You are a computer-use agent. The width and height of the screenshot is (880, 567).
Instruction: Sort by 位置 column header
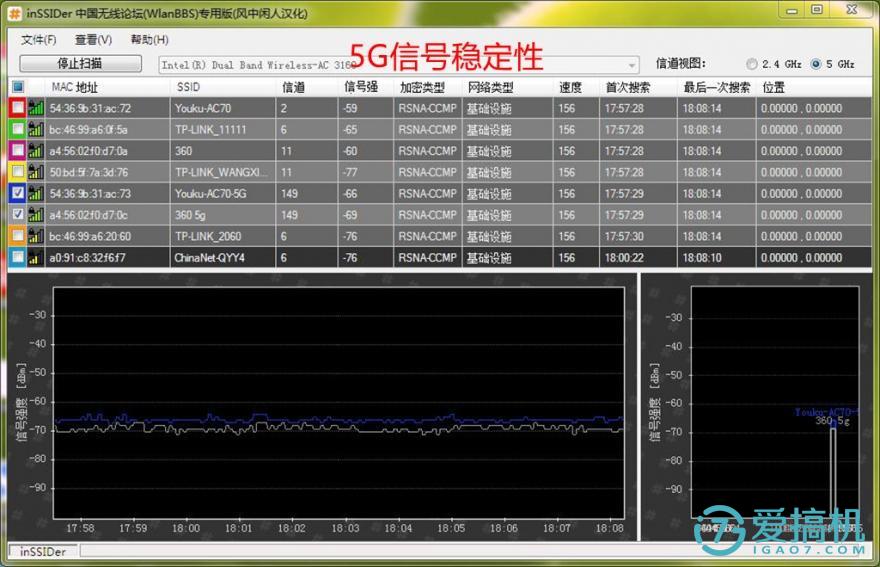[814, 87]
